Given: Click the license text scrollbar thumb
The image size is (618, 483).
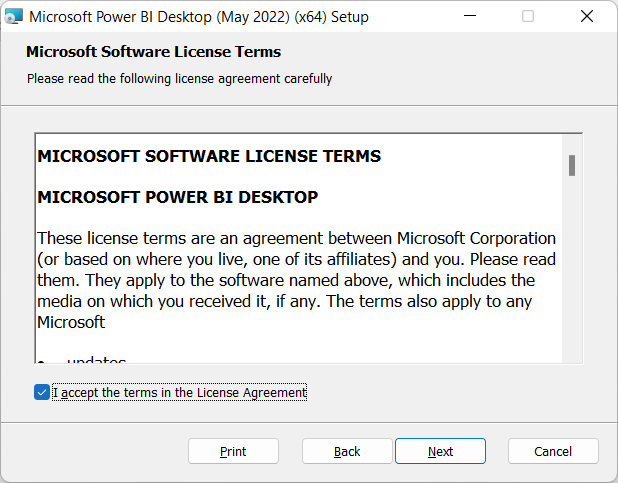Looking at the screenshot, I should (572, 166).
